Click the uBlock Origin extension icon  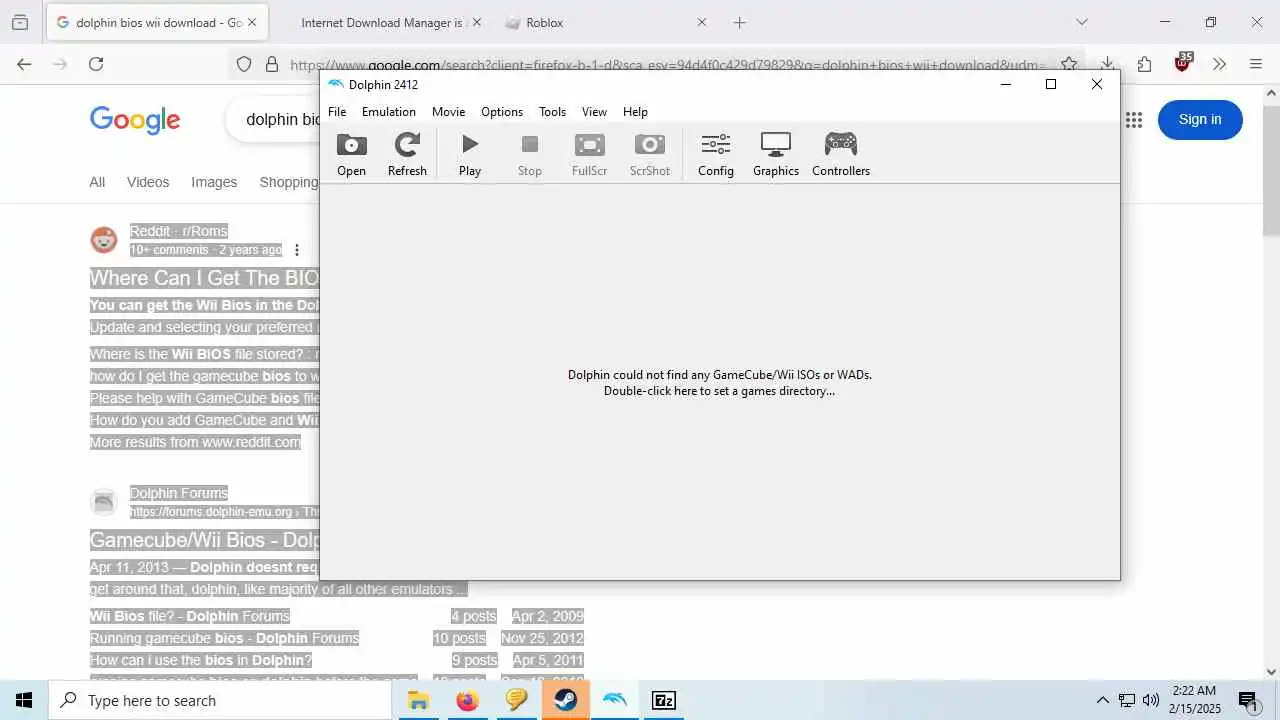(x=1183, y=63)
